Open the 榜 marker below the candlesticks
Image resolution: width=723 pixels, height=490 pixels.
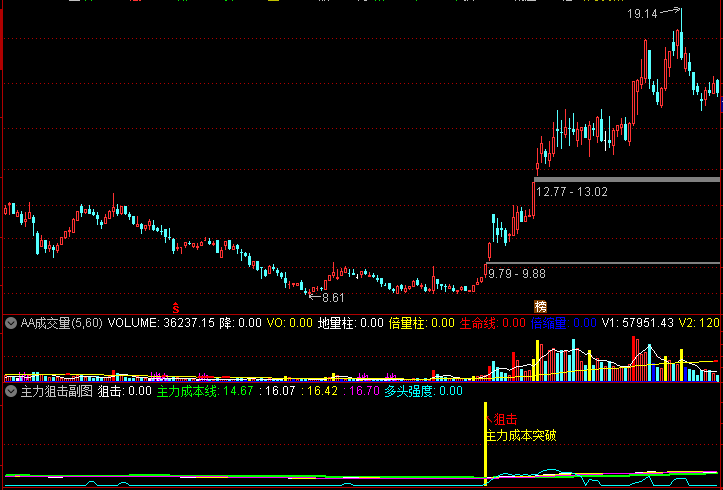540,307
